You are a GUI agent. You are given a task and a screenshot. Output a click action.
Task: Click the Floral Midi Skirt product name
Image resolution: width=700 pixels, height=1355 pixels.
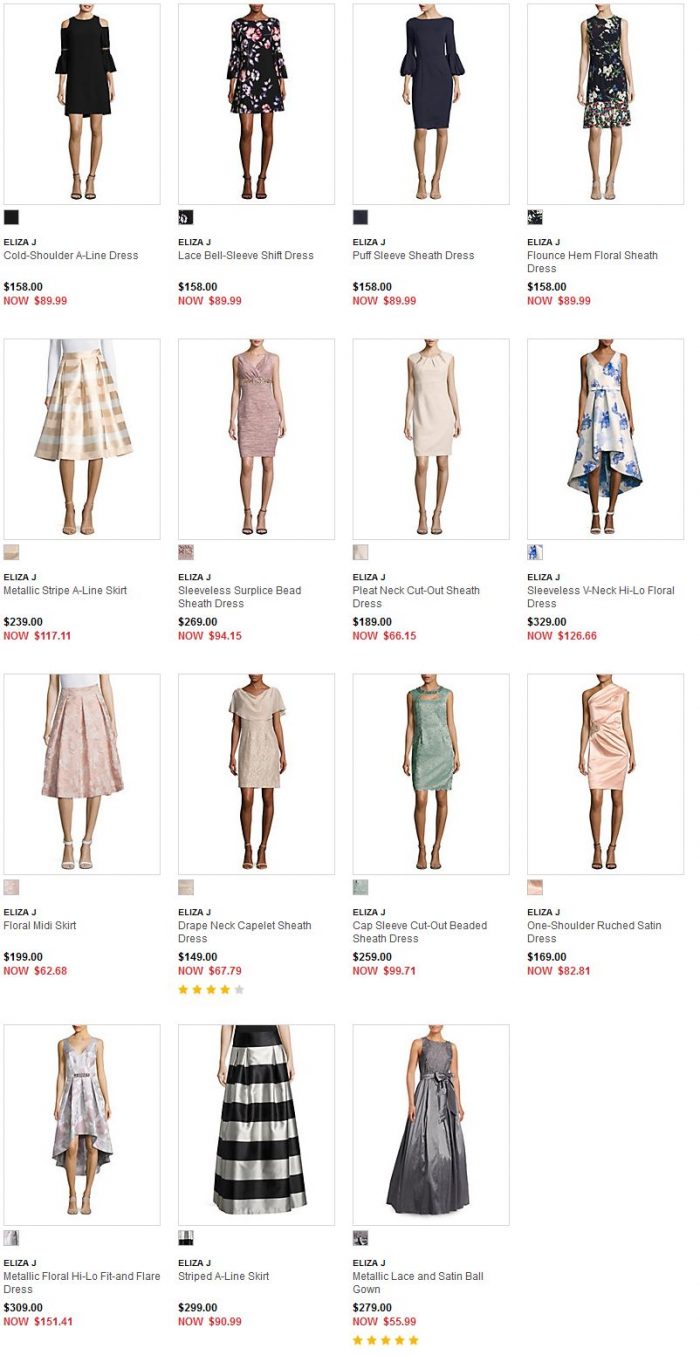[40, 926]
